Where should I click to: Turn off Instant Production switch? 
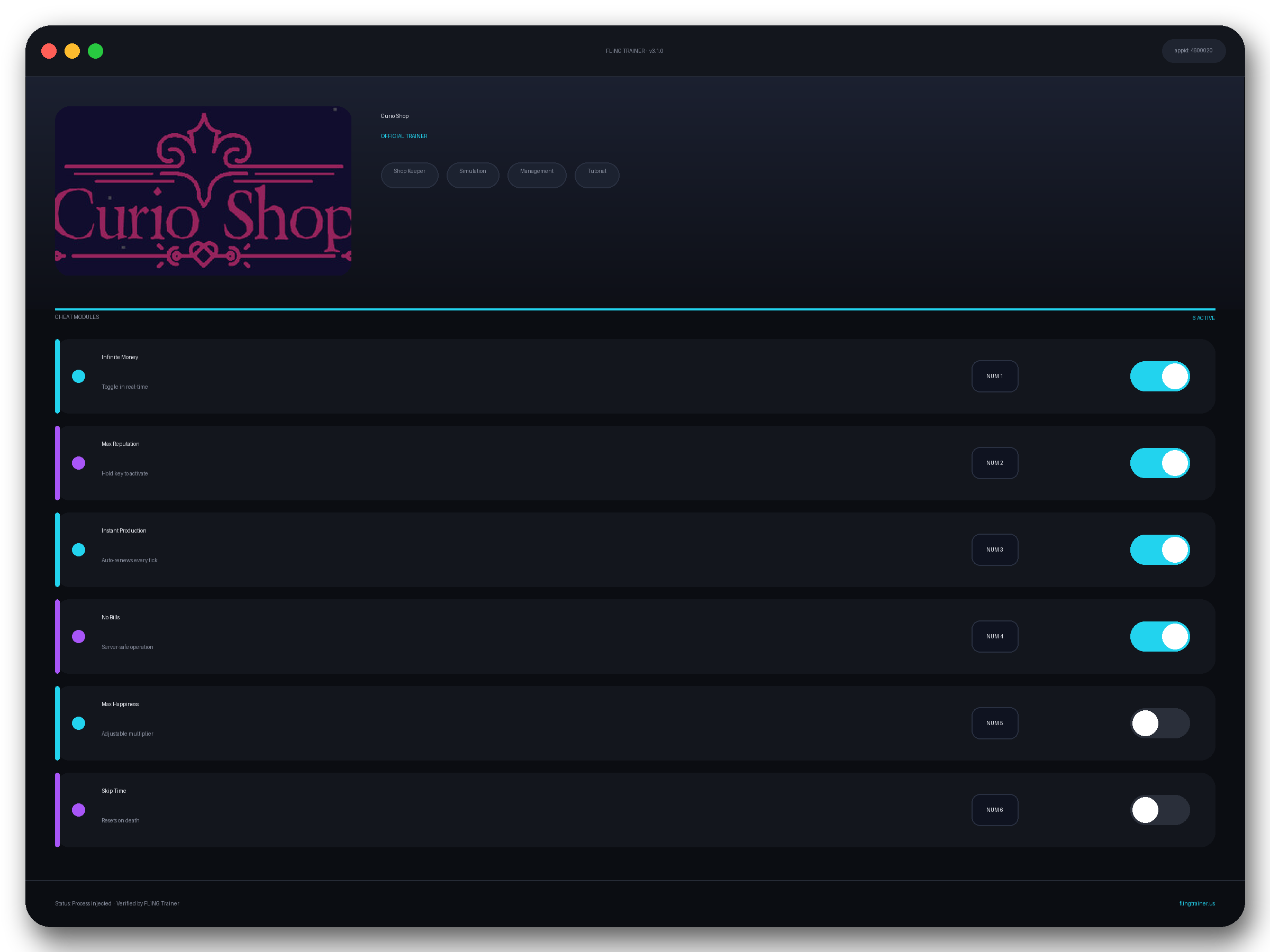(1160, 550)
